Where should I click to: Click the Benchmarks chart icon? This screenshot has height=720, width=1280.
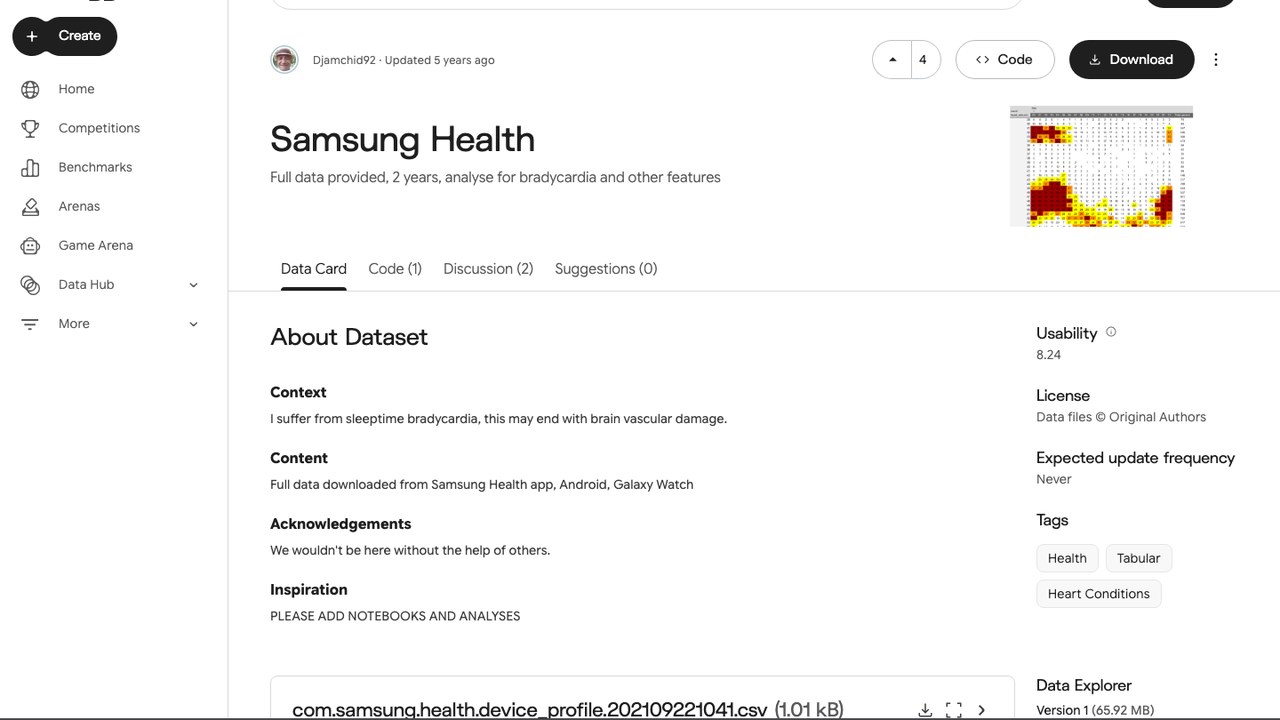(x=30, y=167)
